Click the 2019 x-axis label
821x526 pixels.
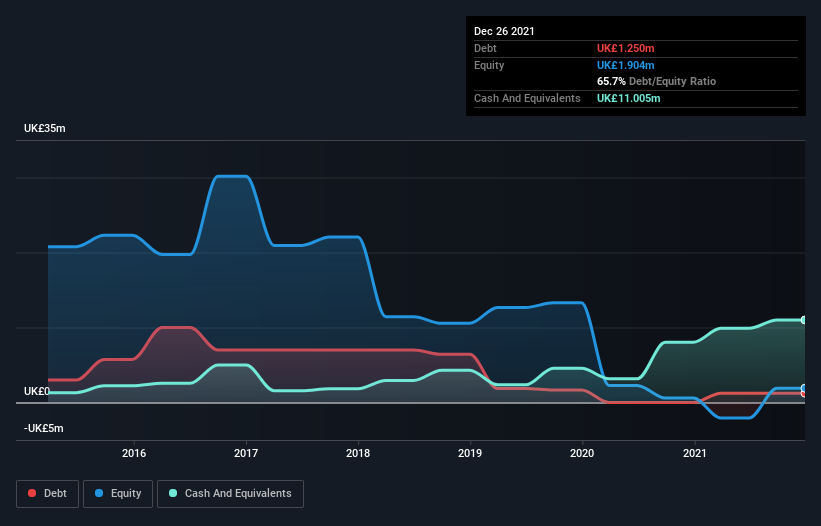point(470,453)
